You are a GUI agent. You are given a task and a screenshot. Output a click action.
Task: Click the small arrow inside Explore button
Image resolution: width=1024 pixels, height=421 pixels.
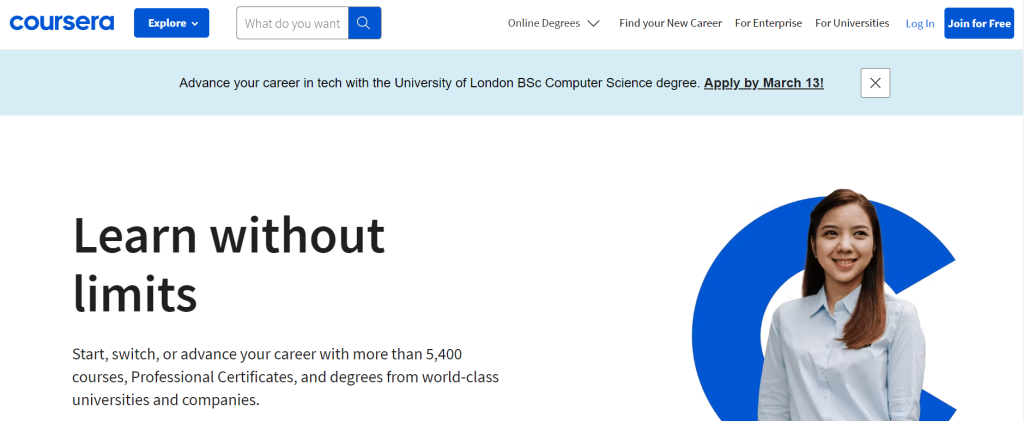click(x=194, y=23)
